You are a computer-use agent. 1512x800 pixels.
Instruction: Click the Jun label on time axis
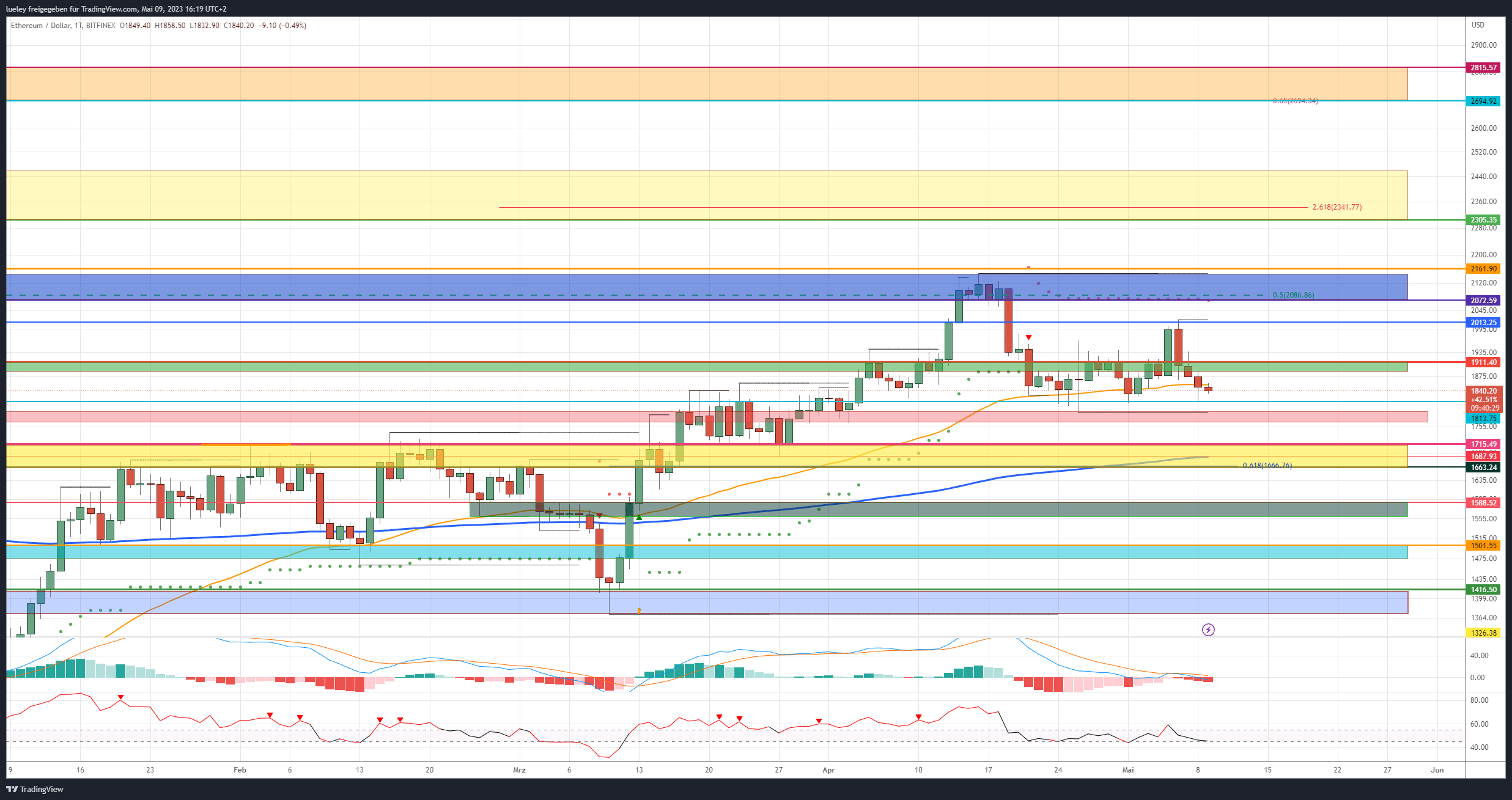(x=1437, y=769)
